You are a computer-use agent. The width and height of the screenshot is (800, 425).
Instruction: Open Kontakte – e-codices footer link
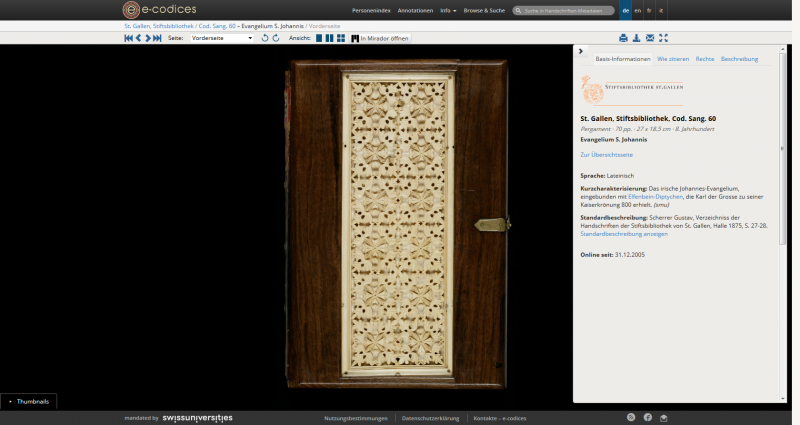[x=499, y=418]
